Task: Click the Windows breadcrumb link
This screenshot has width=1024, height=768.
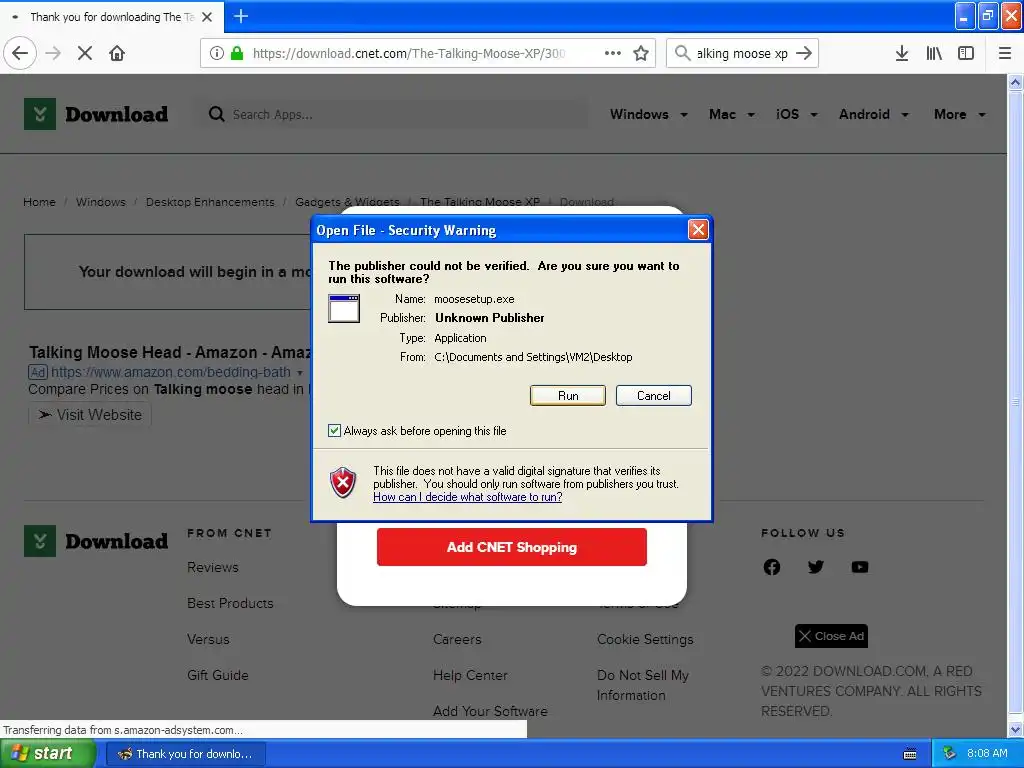Action: pyautogui.click(x=101, y=202)
